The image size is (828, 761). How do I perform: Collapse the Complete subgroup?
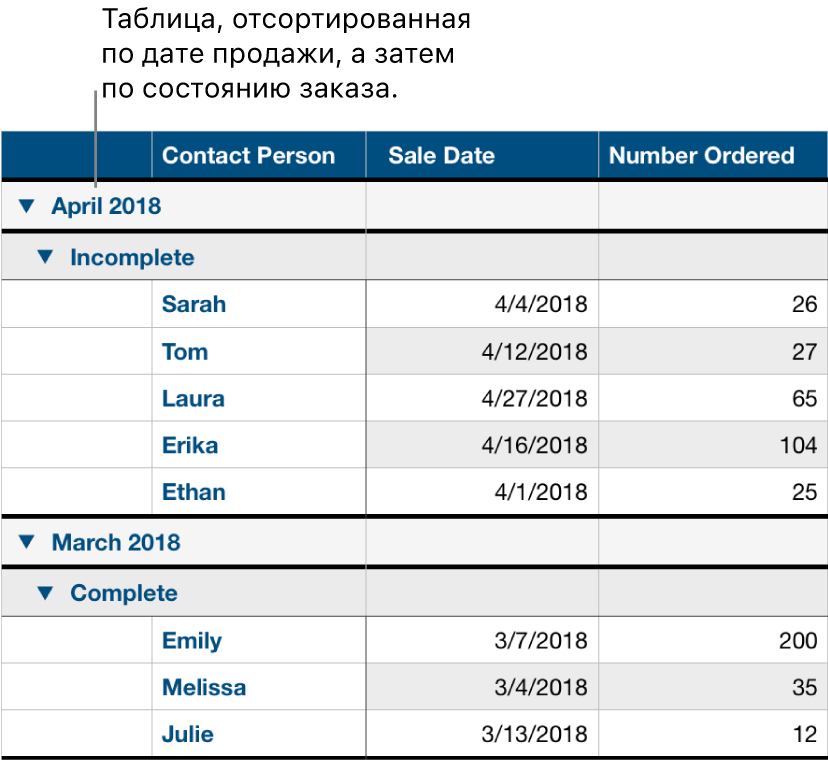coord(48,591)
